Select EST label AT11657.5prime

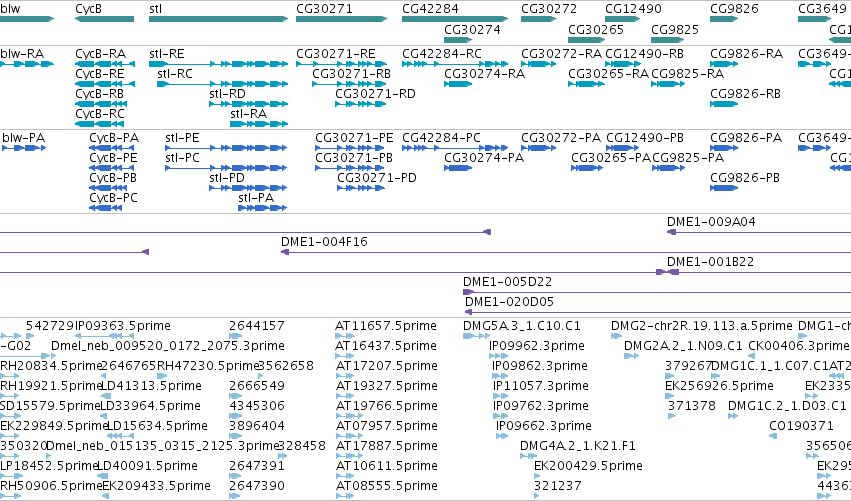386,326
